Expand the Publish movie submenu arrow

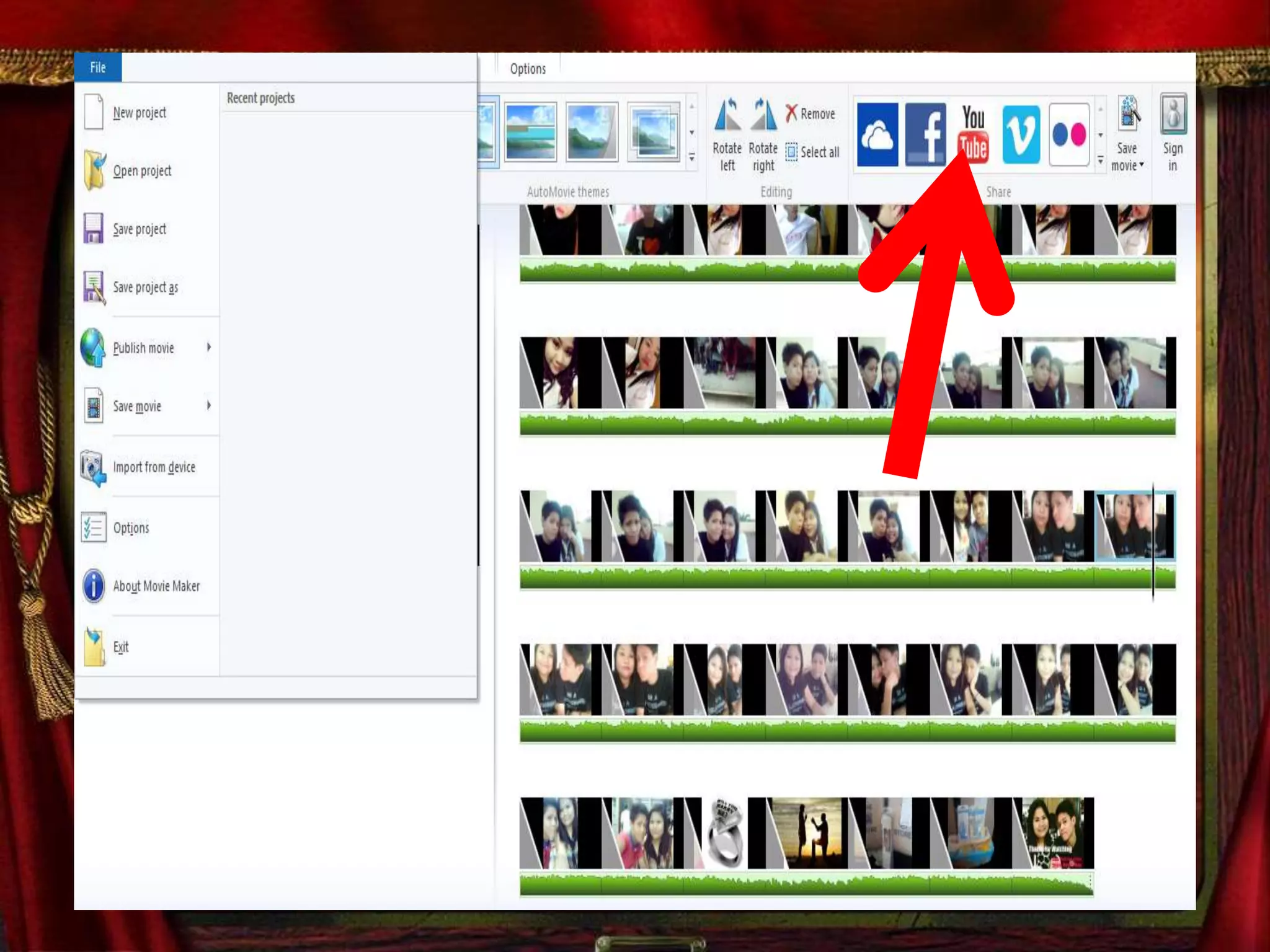(x=209, y=347)
